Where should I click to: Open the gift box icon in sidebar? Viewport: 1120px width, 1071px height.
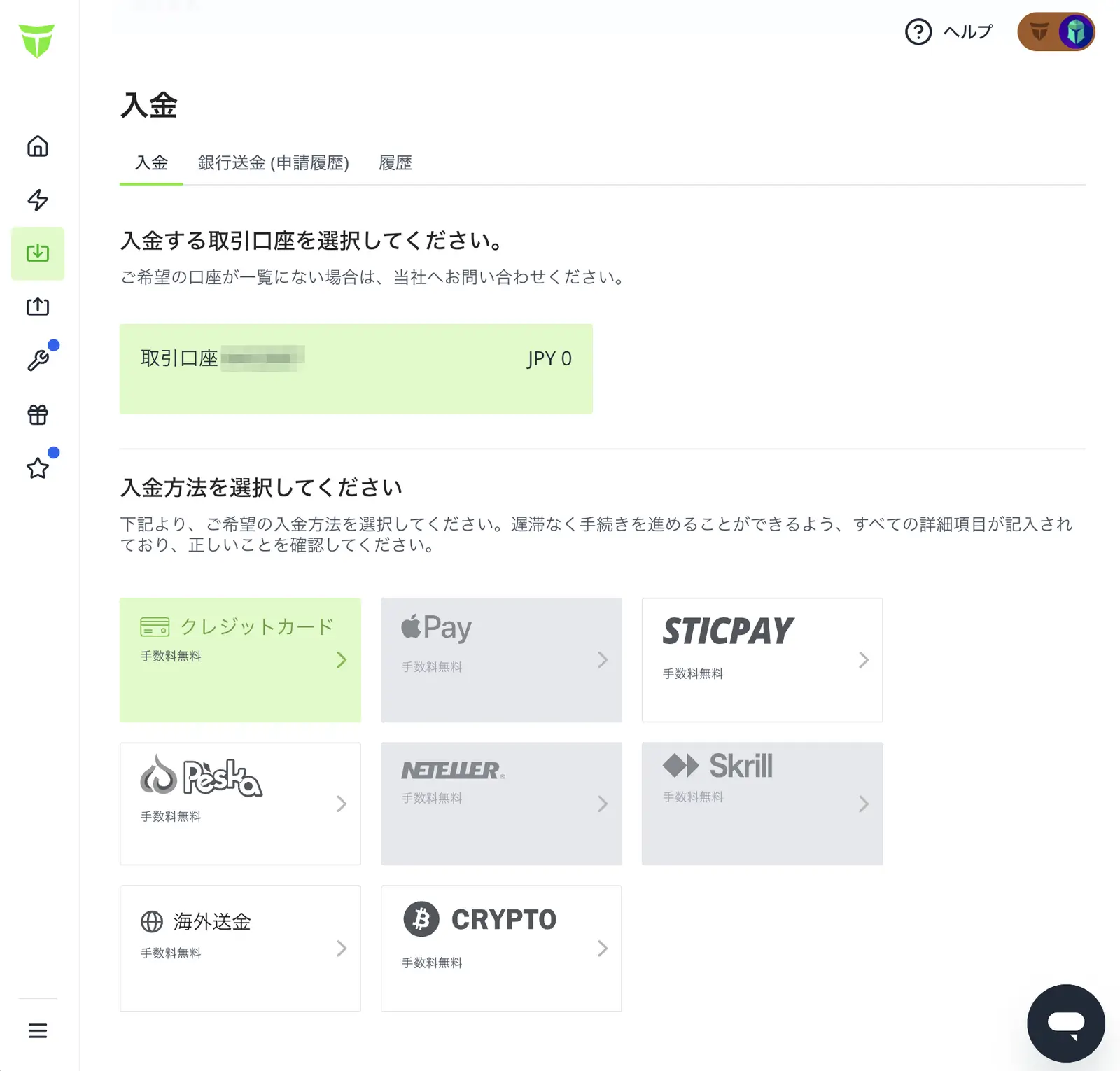tap(38, 415)
